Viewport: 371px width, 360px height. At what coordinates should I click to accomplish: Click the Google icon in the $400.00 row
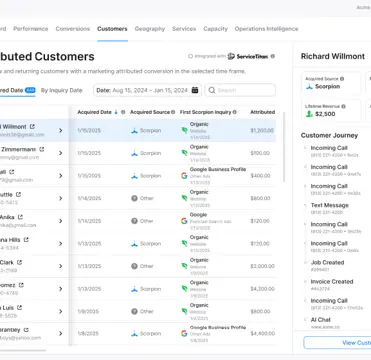(x=184, y=176)
